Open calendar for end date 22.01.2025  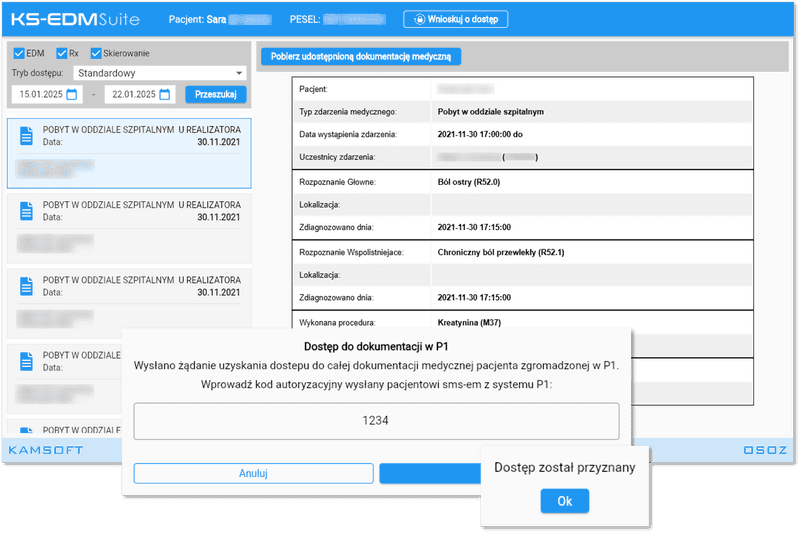pyautogui.click(x=165, y=94)
